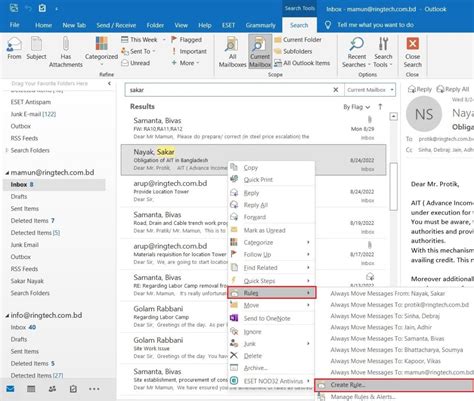Open the Calendar view icon
Screen dimensions: 474x401
[31, 389]
